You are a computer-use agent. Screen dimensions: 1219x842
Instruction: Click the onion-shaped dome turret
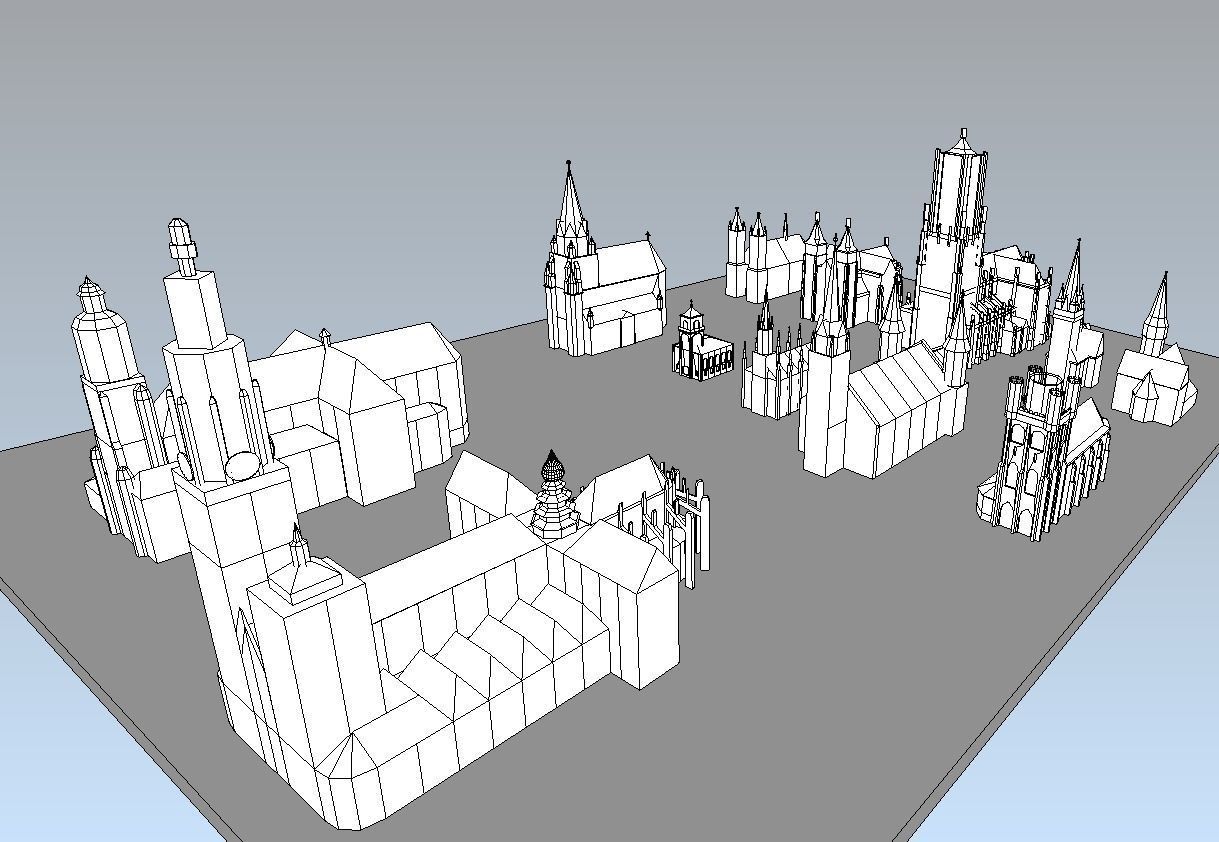tap(552, 497)
